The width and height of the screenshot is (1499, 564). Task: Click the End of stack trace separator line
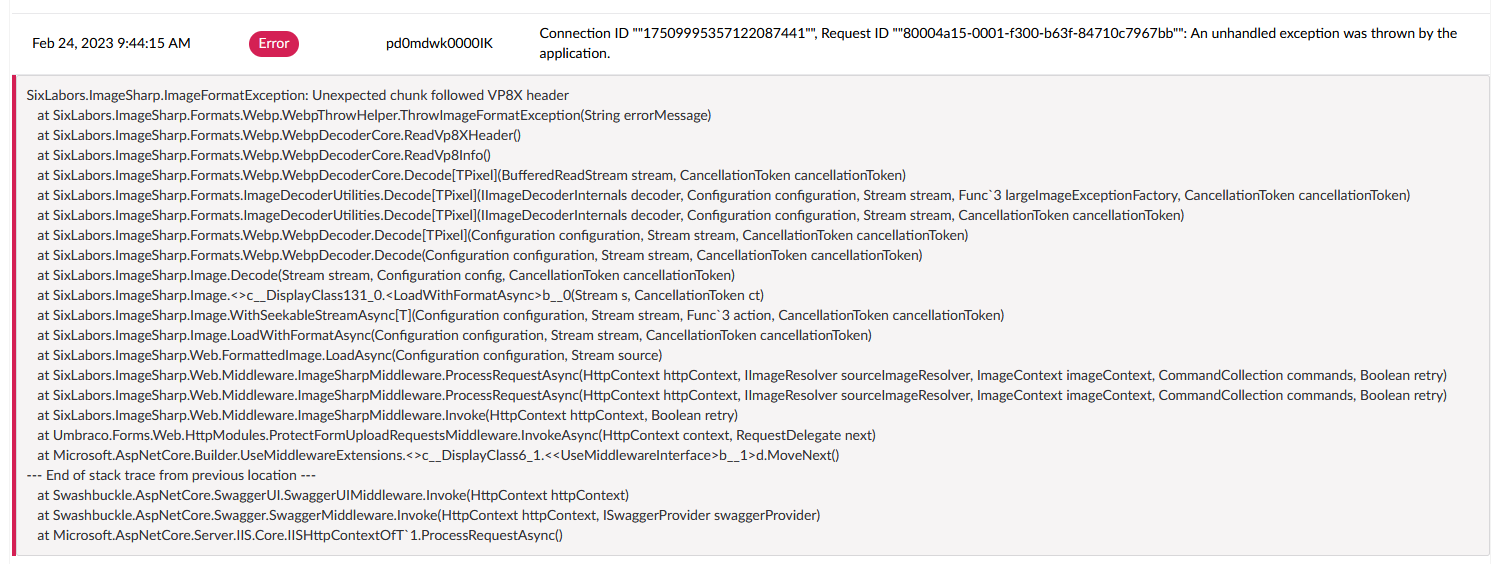click(x=171, y=475)
